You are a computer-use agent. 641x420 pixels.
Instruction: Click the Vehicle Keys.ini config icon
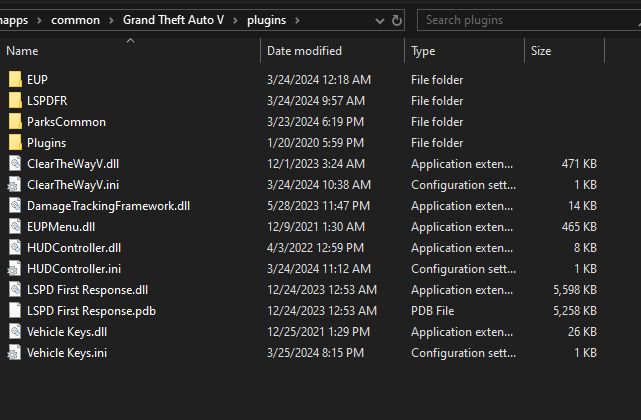pyautogui.click(x=15, y=352)
